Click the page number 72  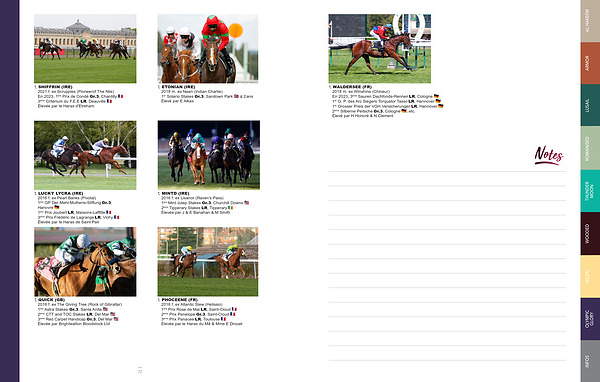click(x=140, y=371)
